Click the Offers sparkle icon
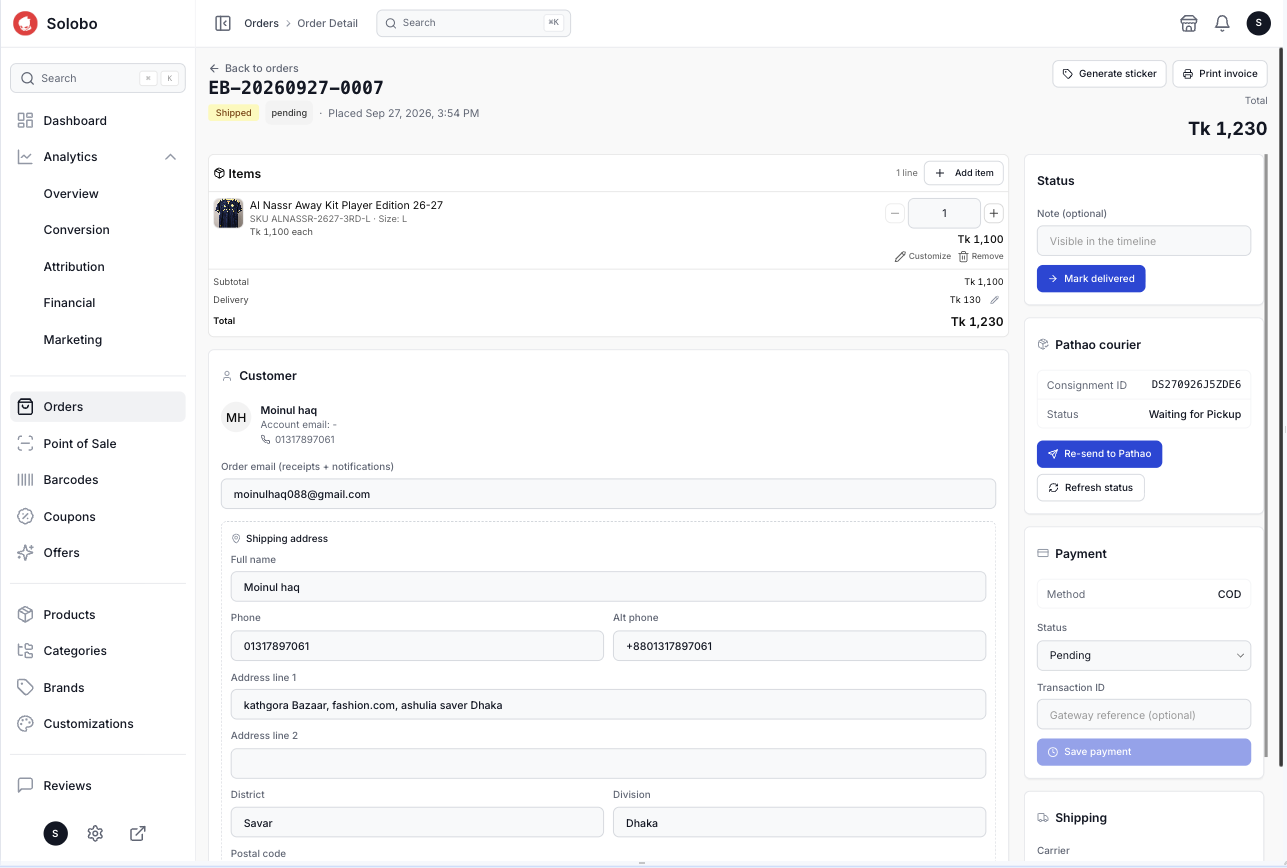 (x=26, y=553)
